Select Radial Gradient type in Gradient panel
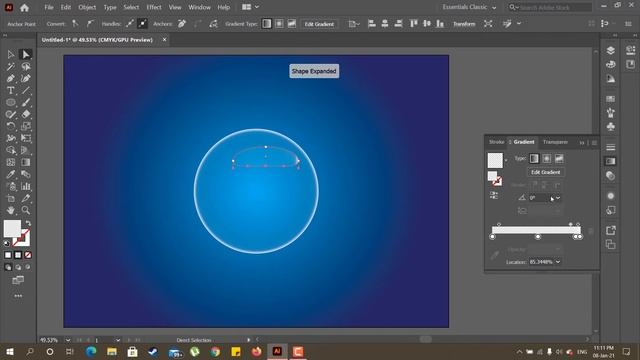The height and width of the screenshot is (360, 640). tap(547, 158)
